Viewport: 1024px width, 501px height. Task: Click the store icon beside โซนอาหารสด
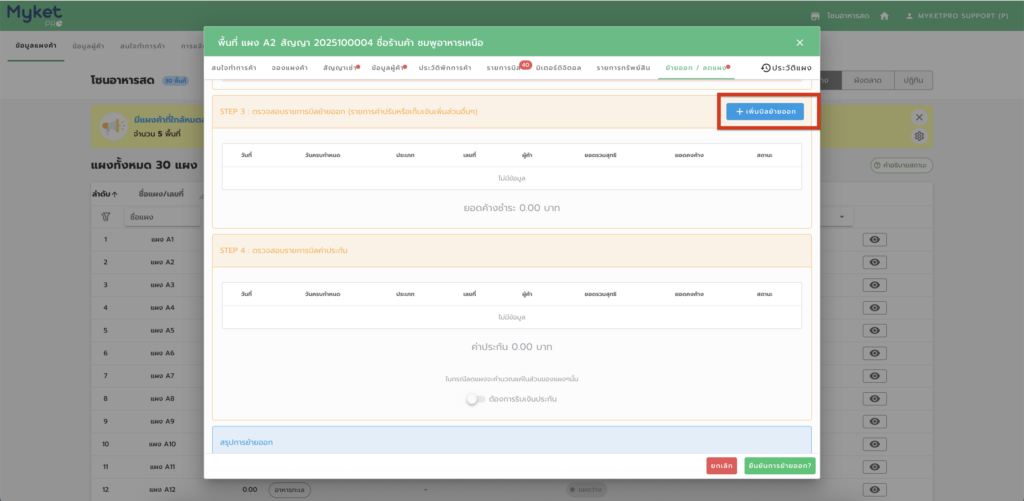[815, 16]
